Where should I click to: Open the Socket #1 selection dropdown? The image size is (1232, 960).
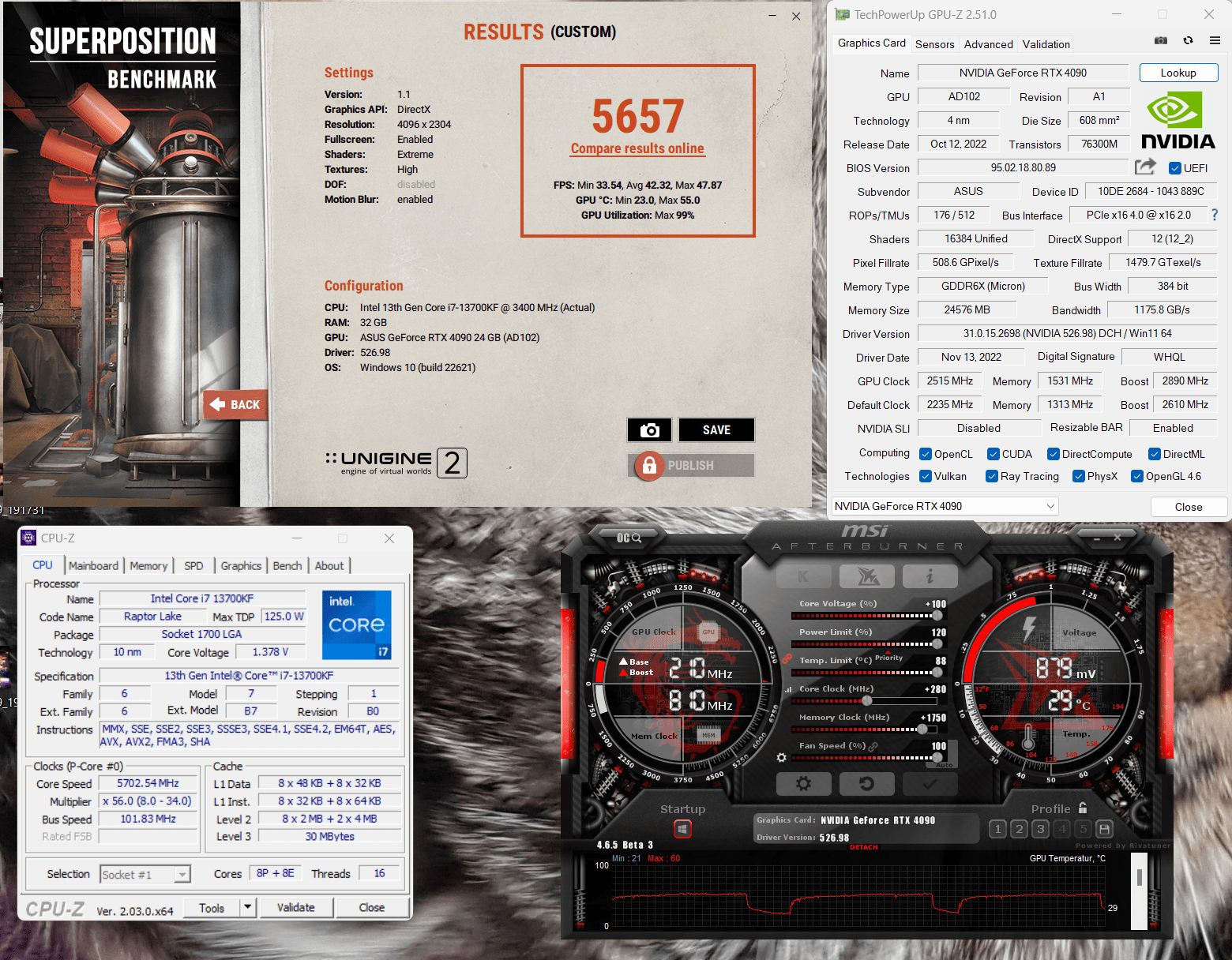click(x=145, y=874)
